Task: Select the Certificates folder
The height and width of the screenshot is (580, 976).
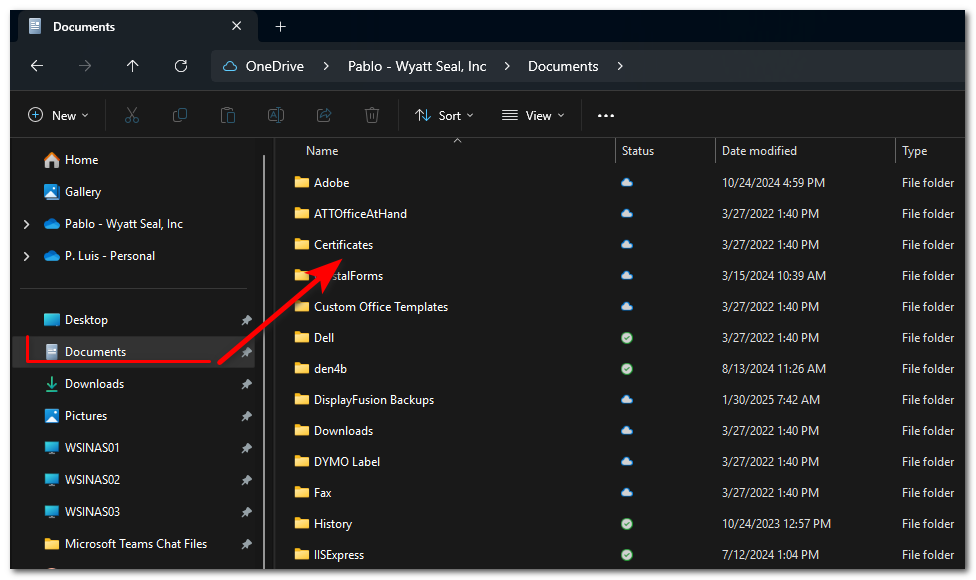Action: [343, 245]
